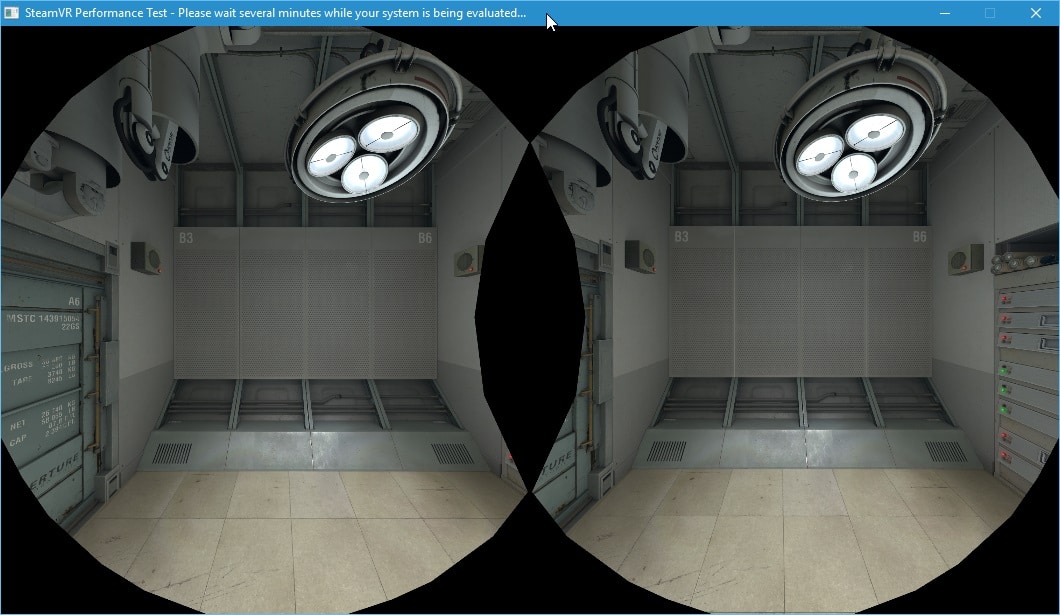This screenshot has height=615, width=1060.
Task: Click the right eye rendered view
Action: pyautogui.click(x=796, y=320)
